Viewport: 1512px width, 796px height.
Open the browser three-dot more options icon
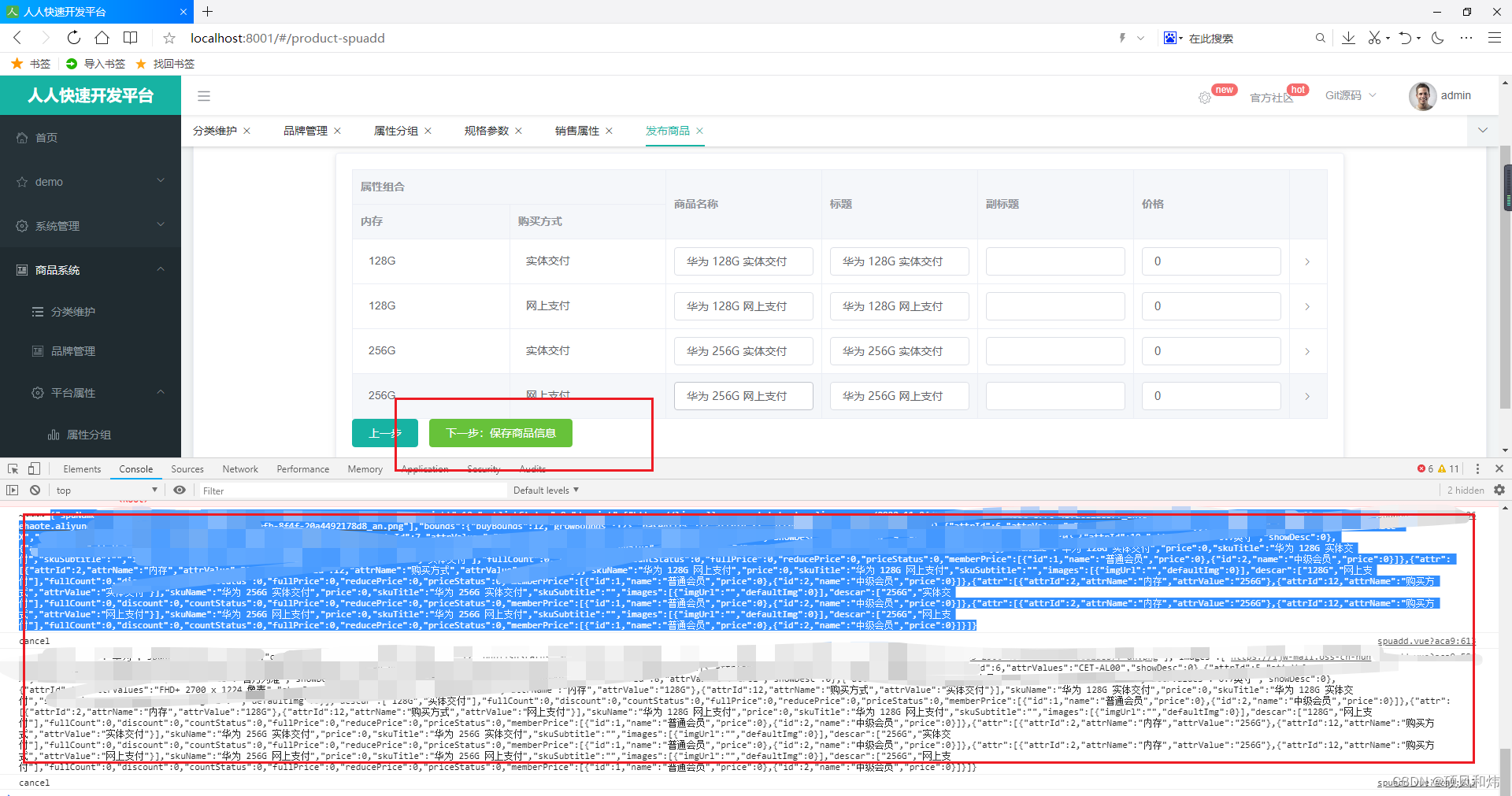[1466, 38]
